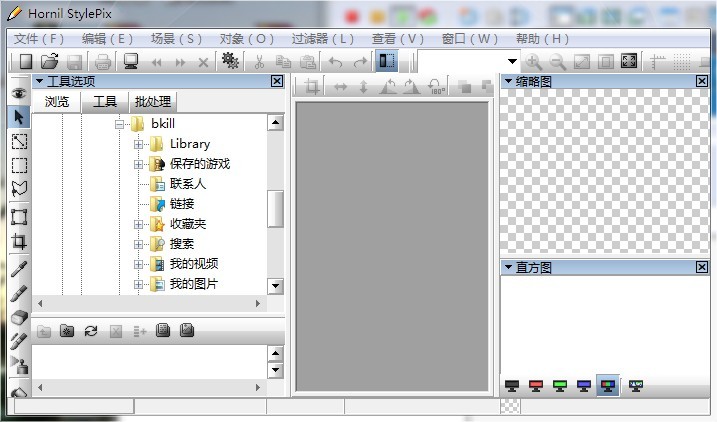
Task: Select the Rectangle marquee selection tool
Action: pyautogui.click(x=19, y=165)
